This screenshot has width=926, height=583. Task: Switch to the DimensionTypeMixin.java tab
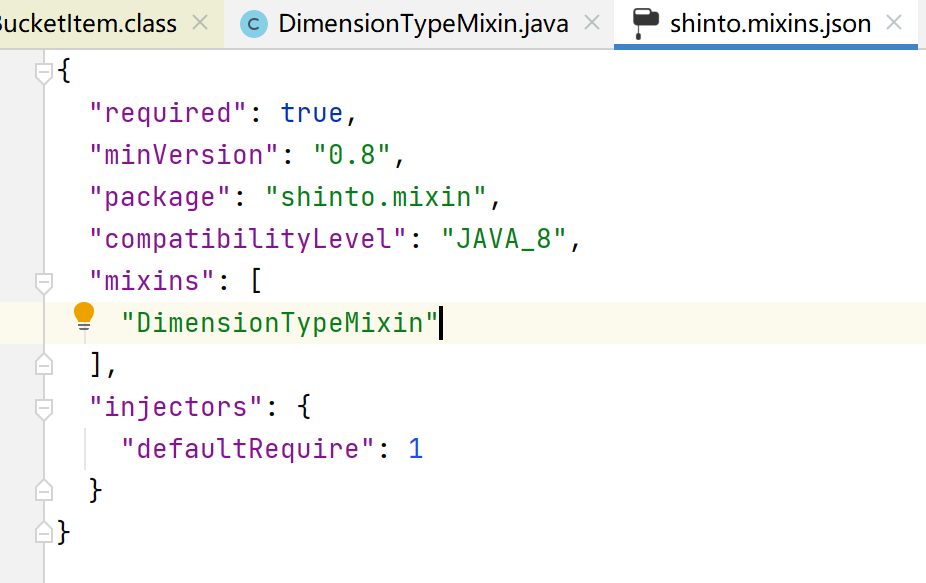420,23
